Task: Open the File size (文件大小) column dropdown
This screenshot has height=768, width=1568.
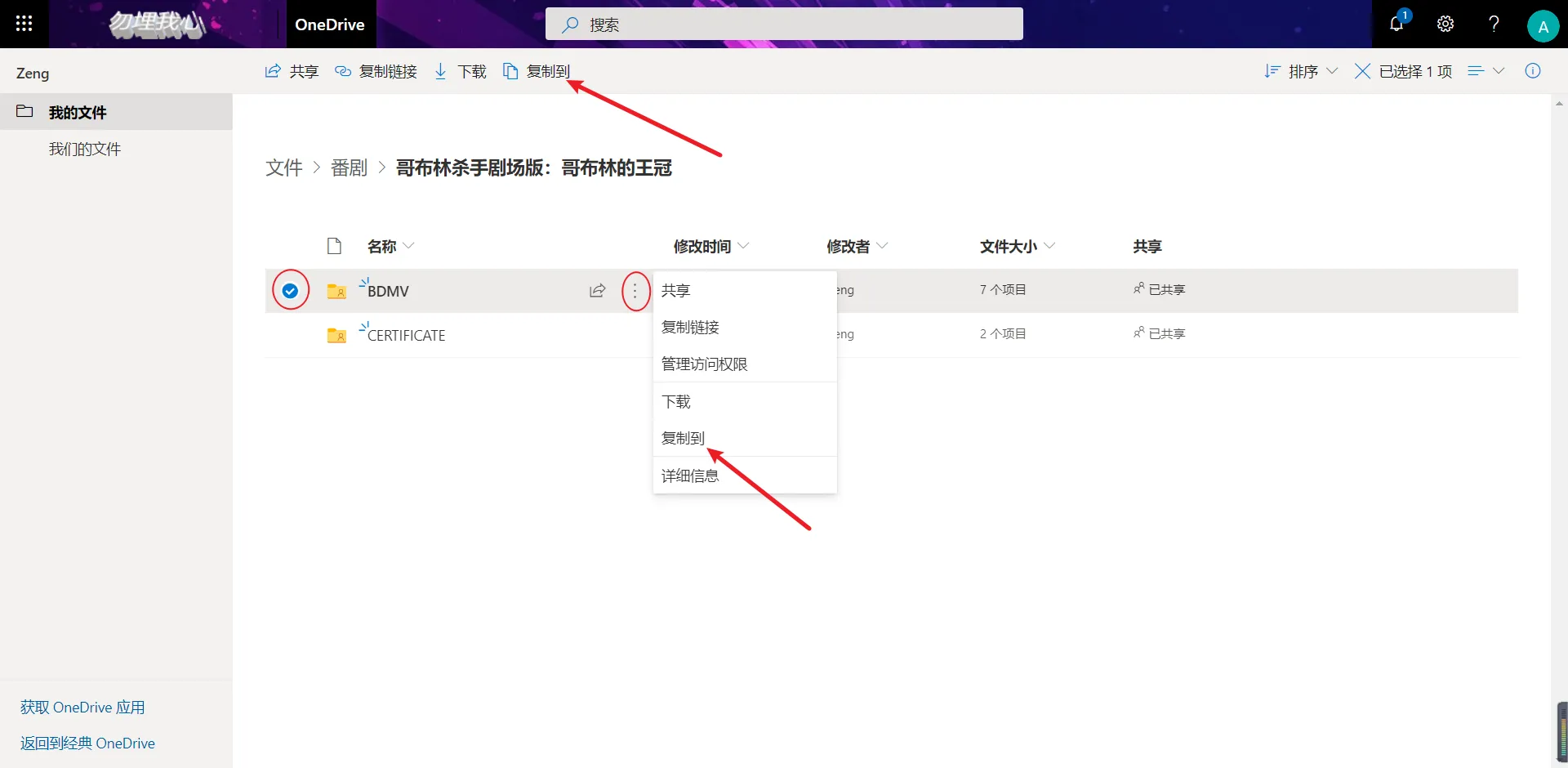Action: (1018, 246)
